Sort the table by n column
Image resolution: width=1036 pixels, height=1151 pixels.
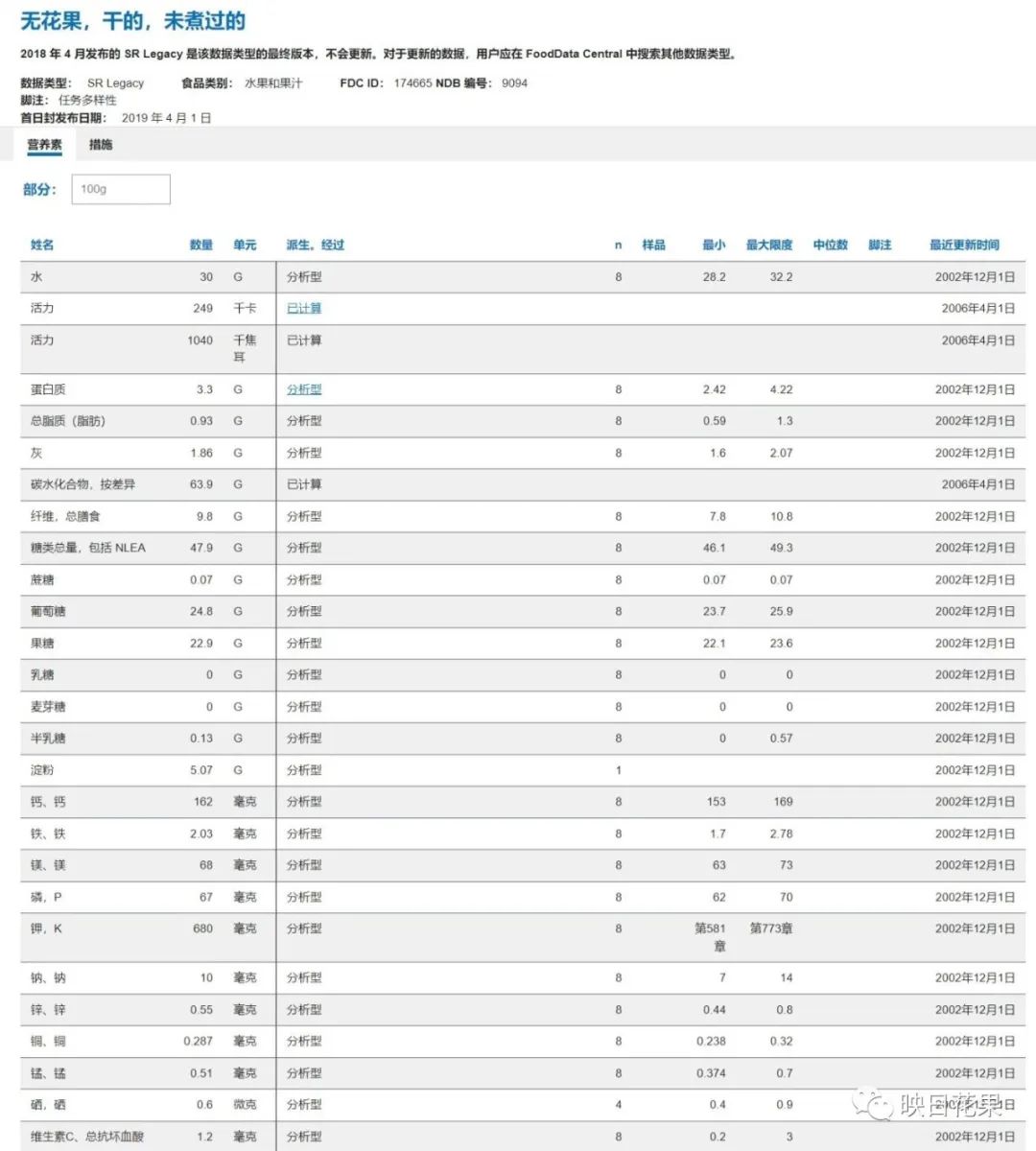(618, 245)
